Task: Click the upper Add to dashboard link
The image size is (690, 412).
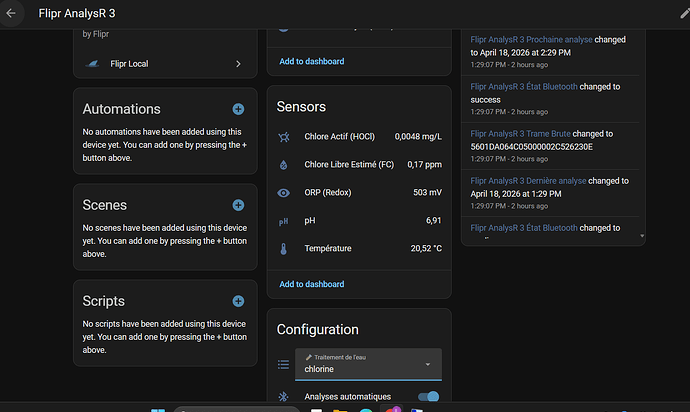Action: point(312,62)
